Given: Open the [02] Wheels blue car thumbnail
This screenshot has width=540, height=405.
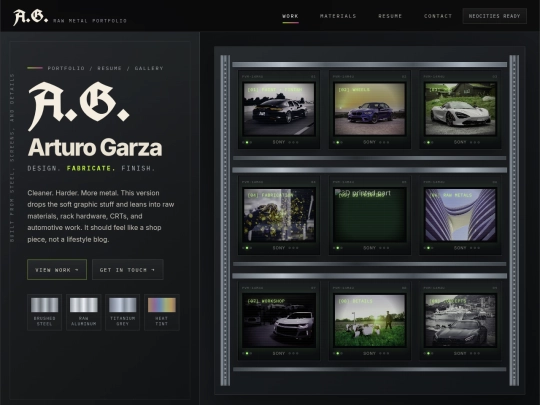Looking at the screenshot, I should point(370,109).
